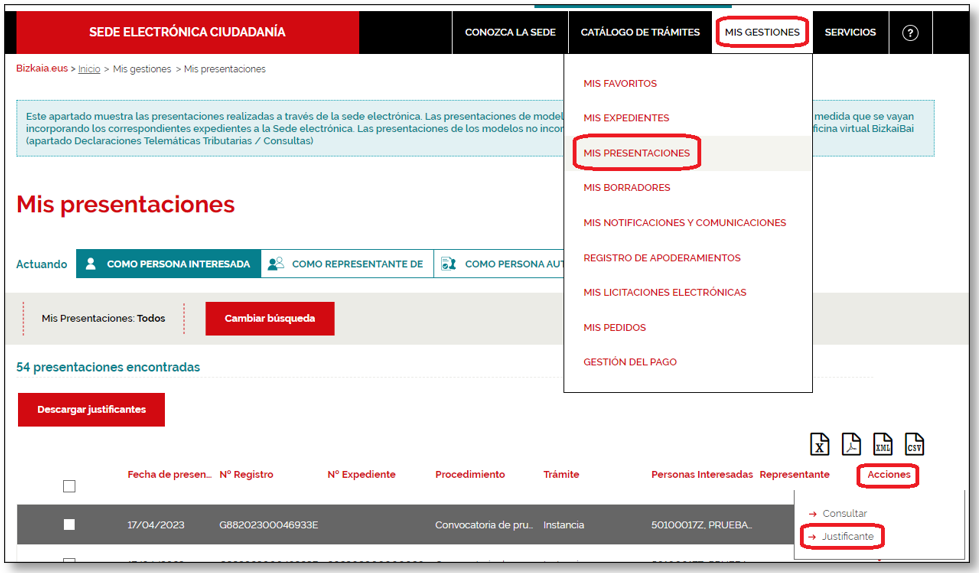This screenshot has height=573, width=979.
Task: Sort by Nº Expediente column header
Action: tap(362, 474)
